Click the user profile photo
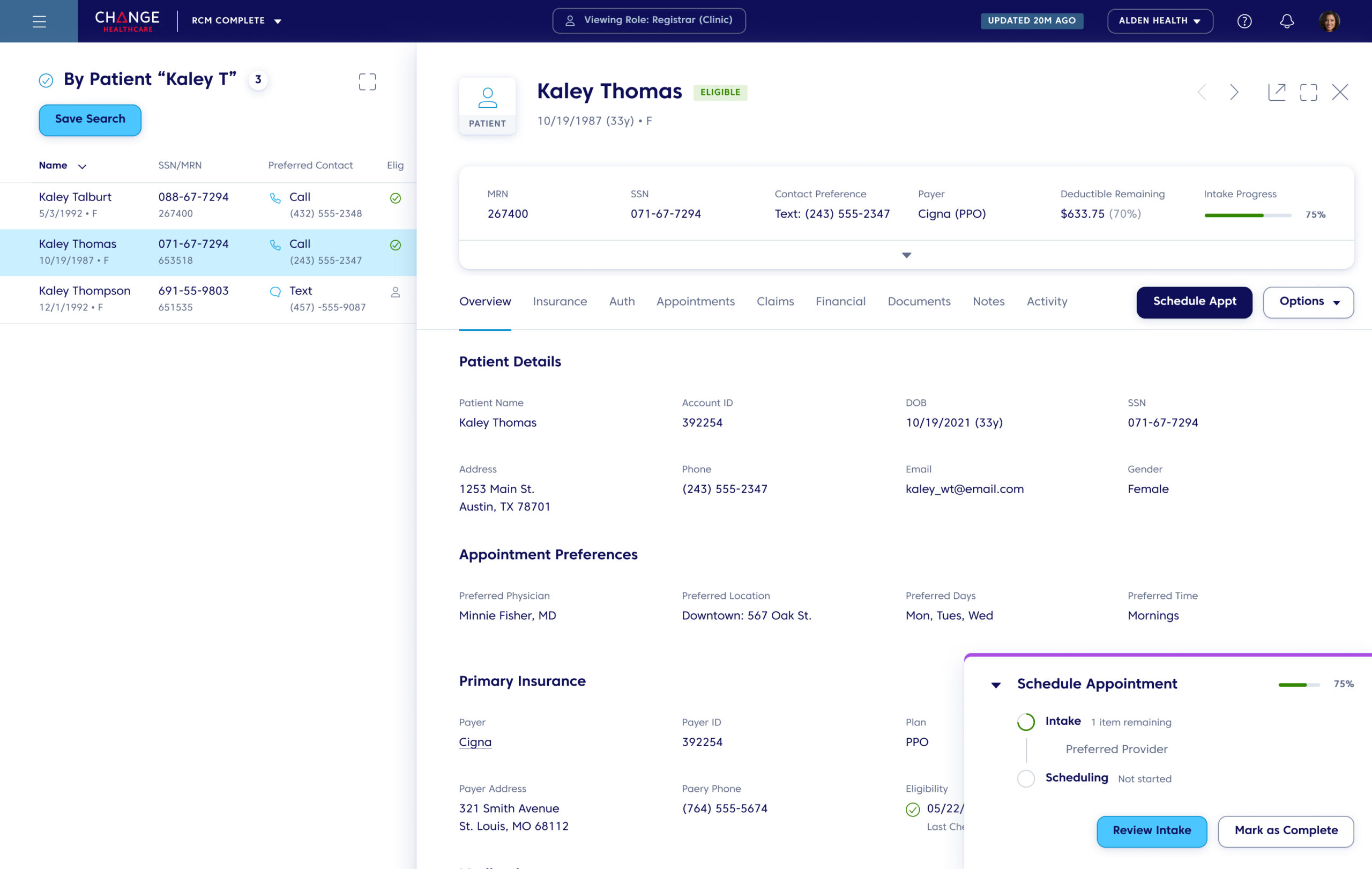The width and height of the screenshot is (1372, 869). (x=1329, y=21)
